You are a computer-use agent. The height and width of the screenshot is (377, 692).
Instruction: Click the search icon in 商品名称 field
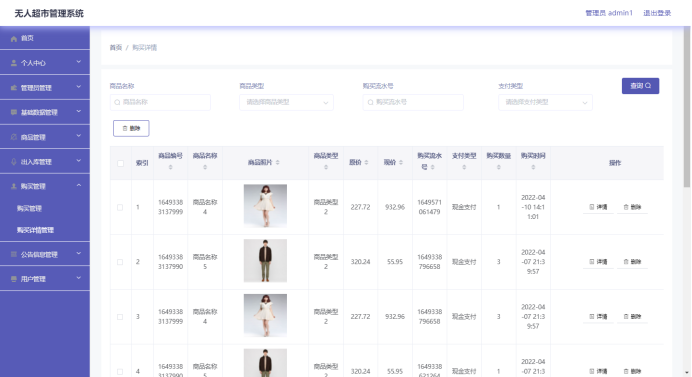tap(117, 102)
